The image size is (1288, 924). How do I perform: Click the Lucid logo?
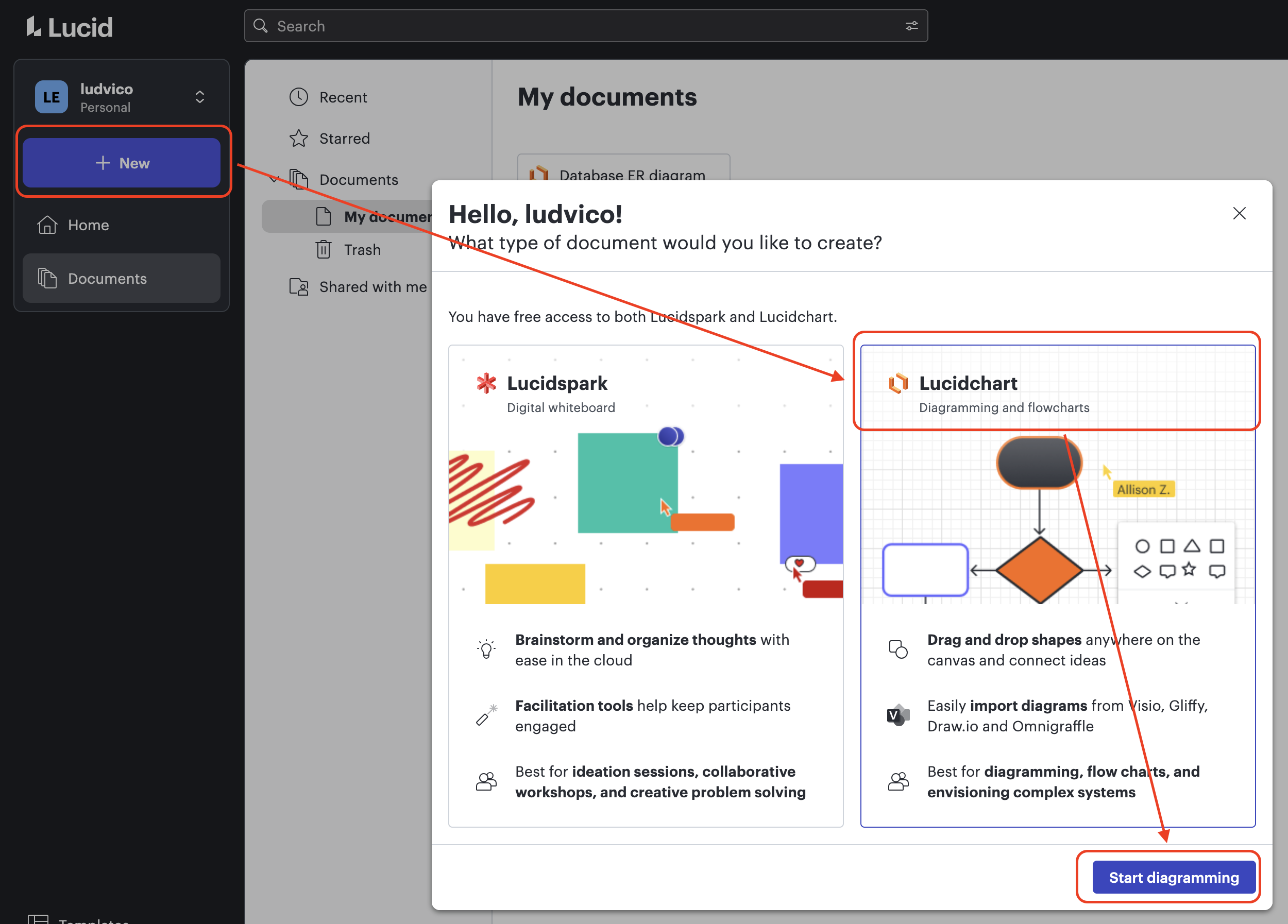[69, 27]
